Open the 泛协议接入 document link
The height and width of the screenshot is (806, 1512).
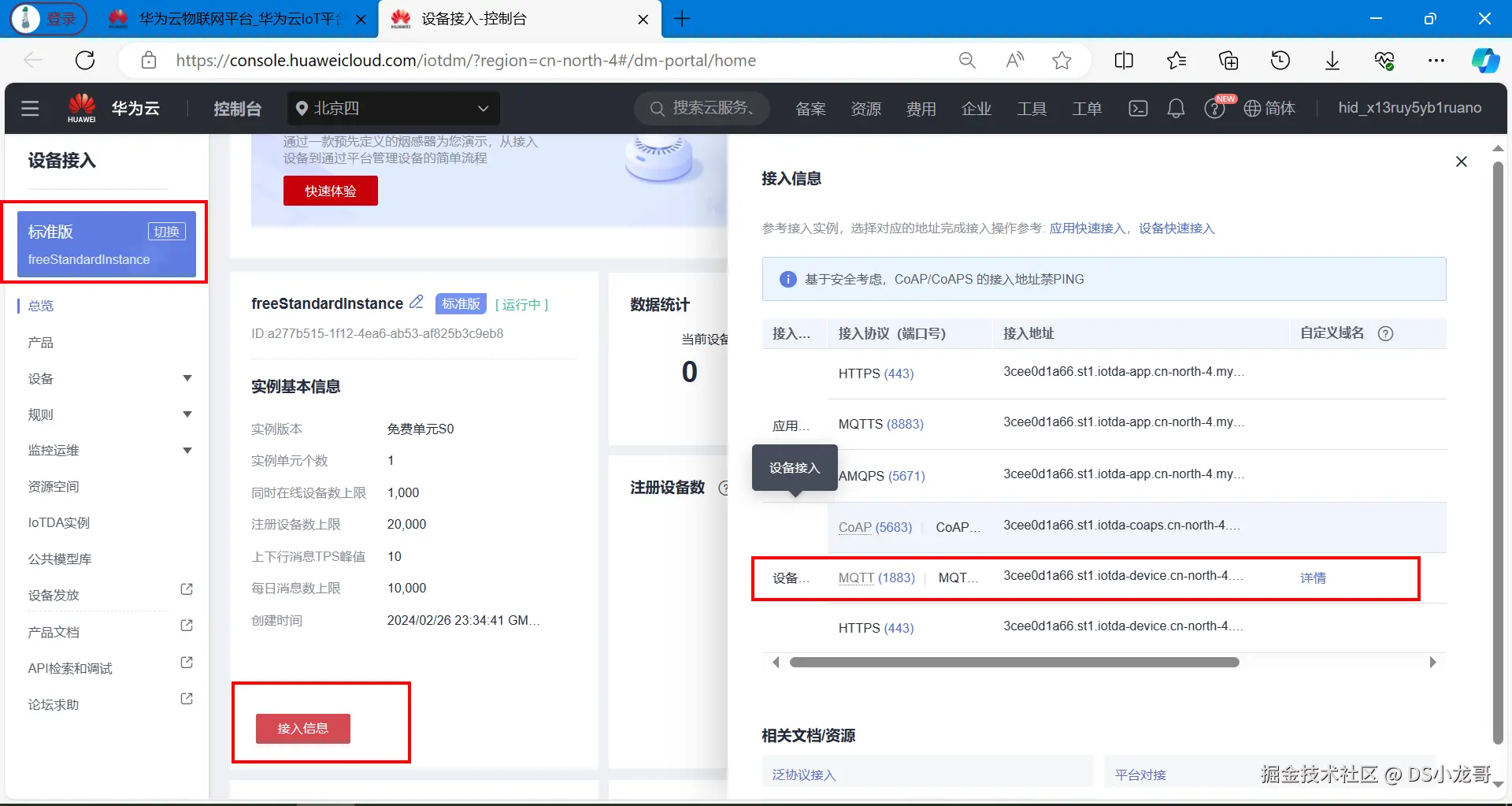(x=803, y=775)
